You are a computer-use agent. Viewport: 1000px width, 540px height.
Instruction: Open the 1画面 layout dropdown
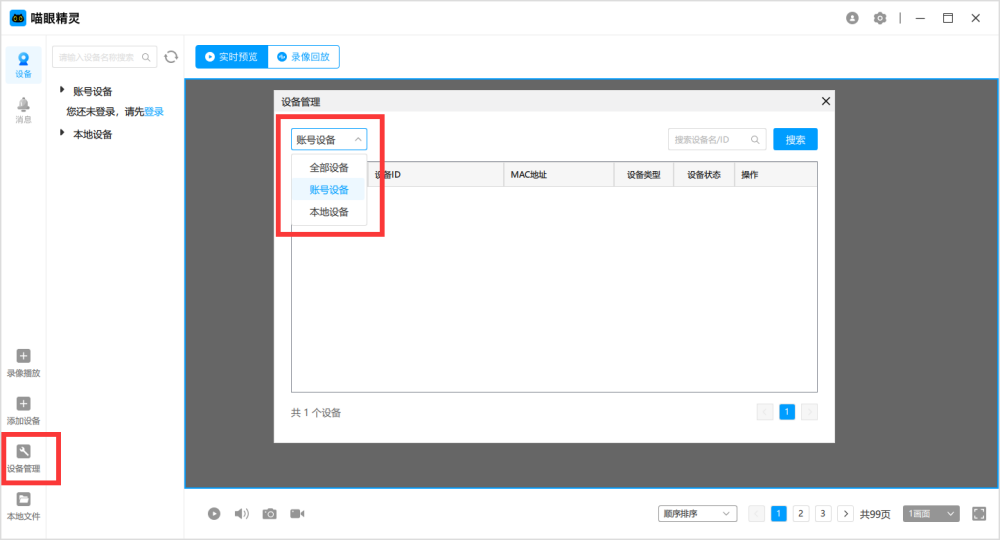(931, 513)
